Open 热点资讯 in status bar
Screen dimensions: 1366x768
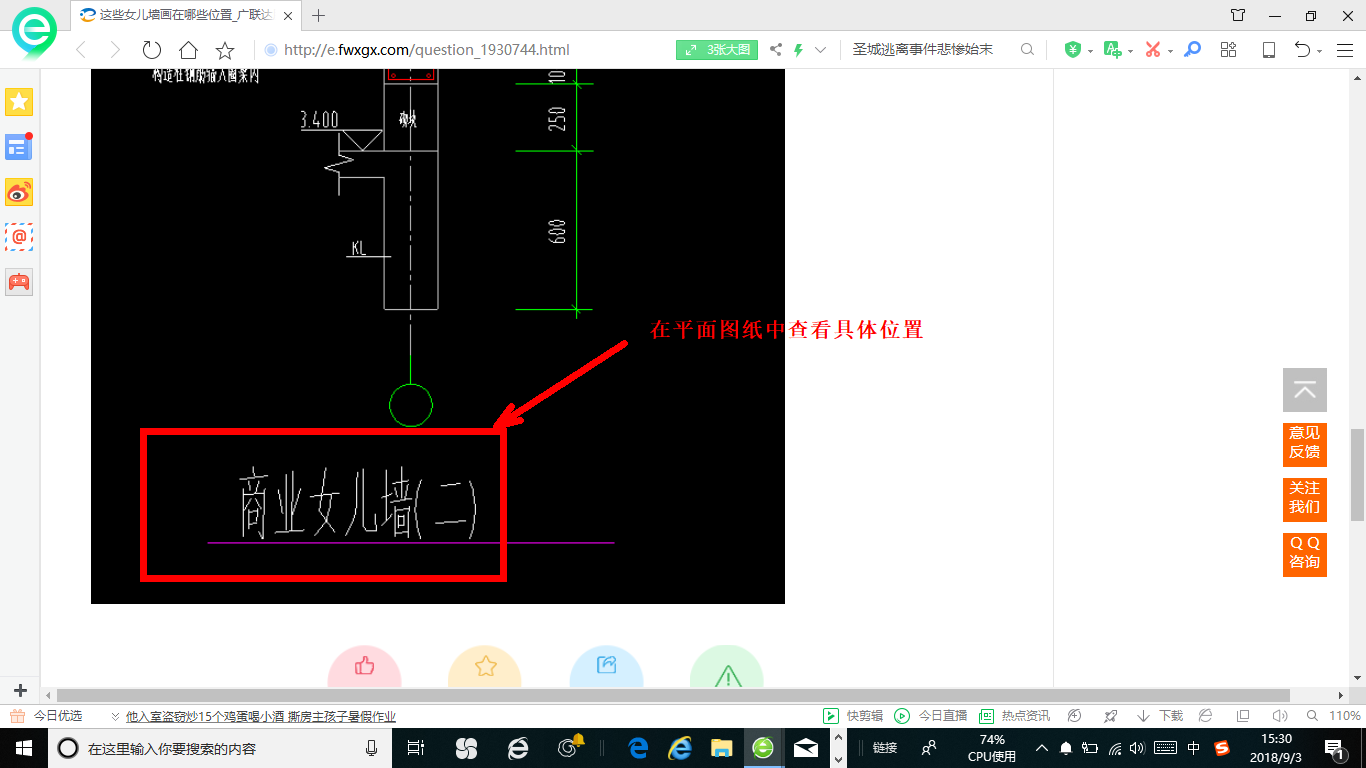pyautogui.click(x=1014, y=716)
